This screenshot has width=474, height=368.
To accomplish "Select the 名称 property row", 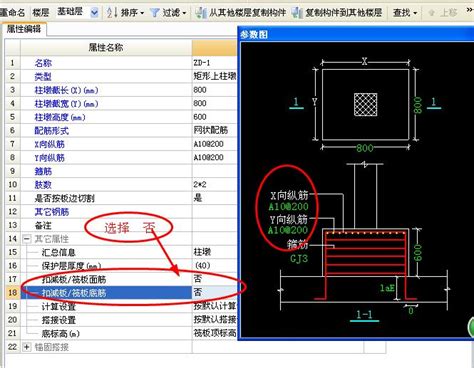I will click(106, 63).
